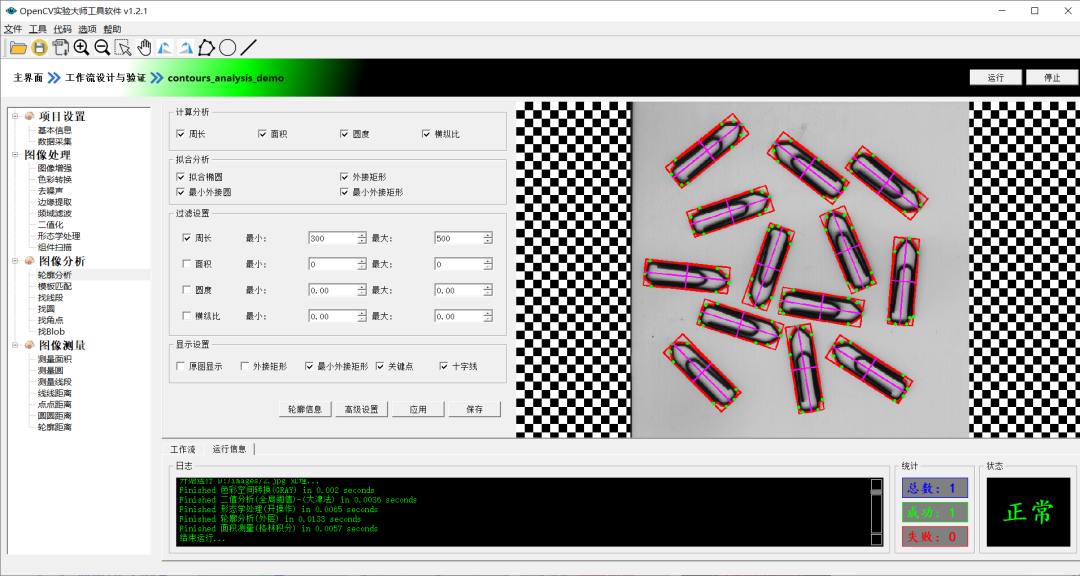This screenshot has height=576, width=1080.
Task: Open the 文件 menu
Action: click(x=13, y=29)
